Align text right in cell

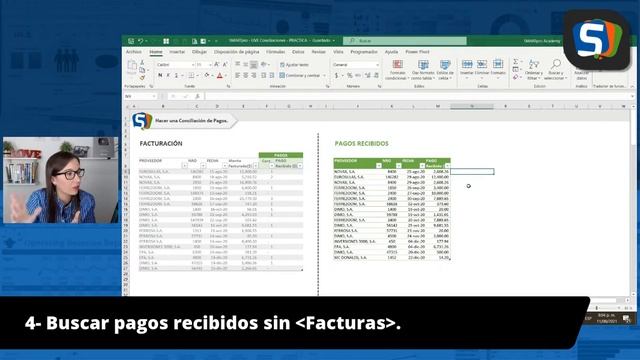(254, 76)
